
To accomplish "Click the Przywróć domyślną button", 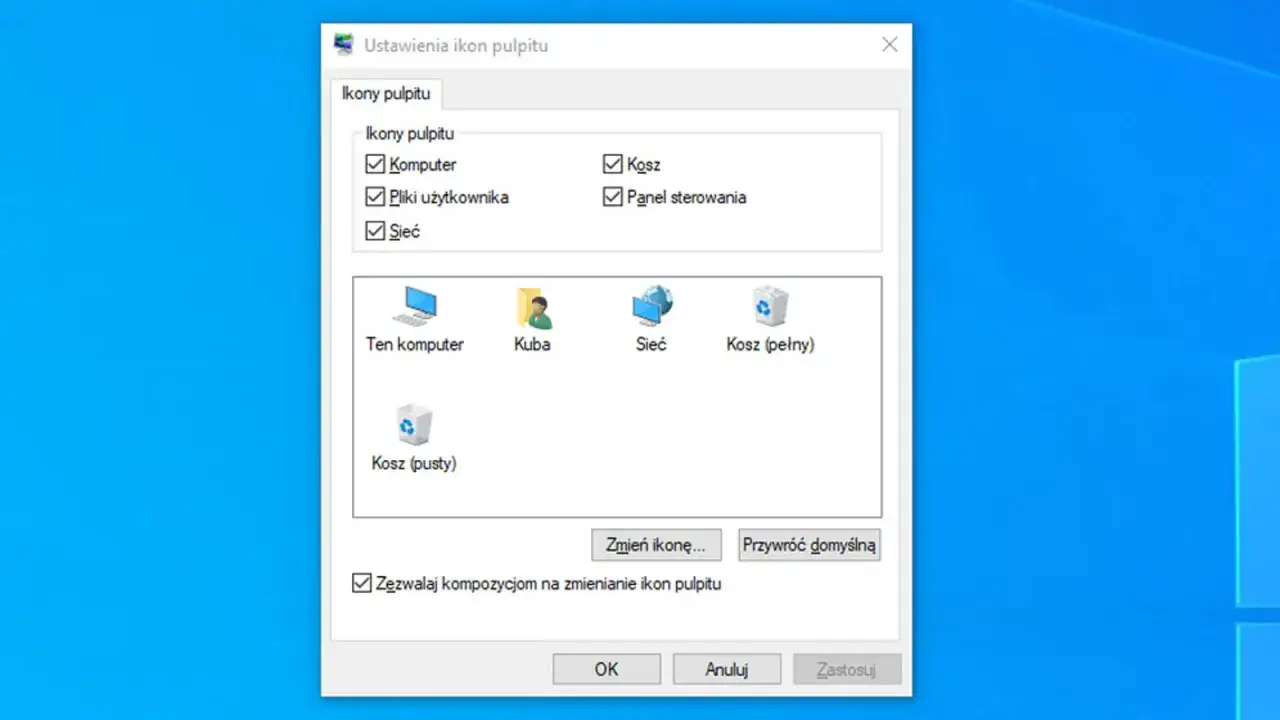I will point(809,545).
